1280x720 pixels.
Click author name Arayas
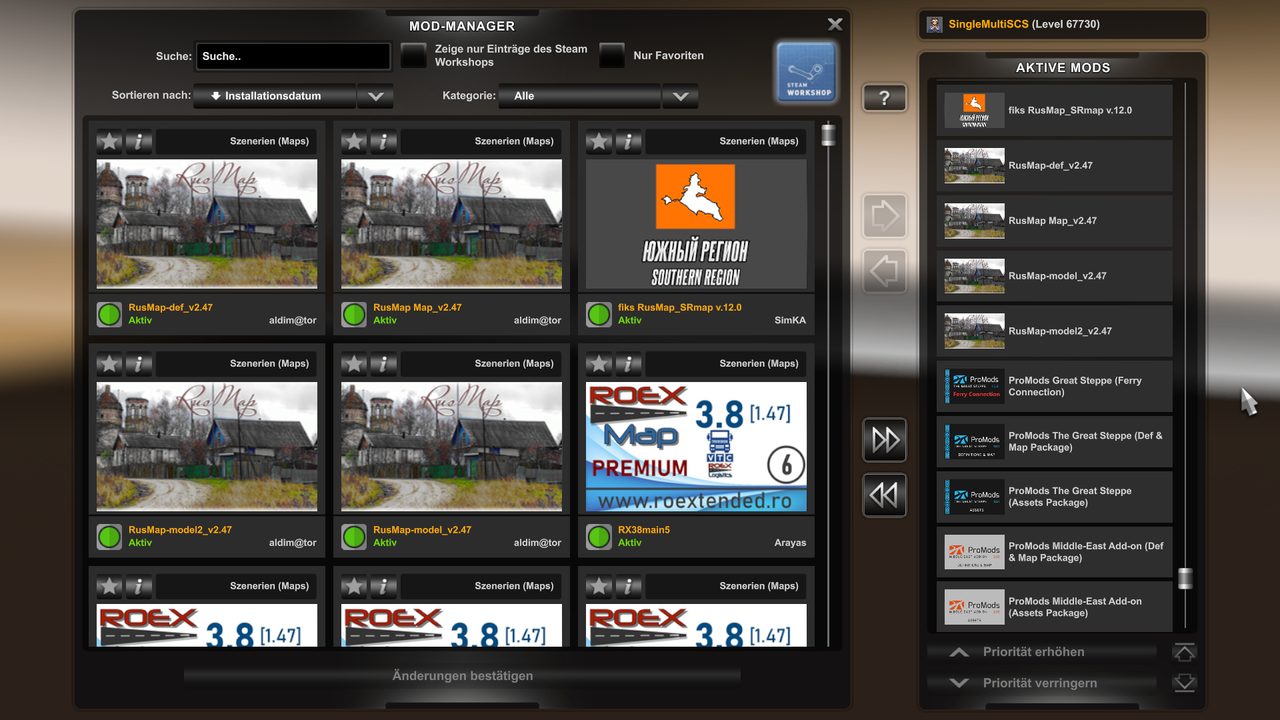tap(789, 543)
